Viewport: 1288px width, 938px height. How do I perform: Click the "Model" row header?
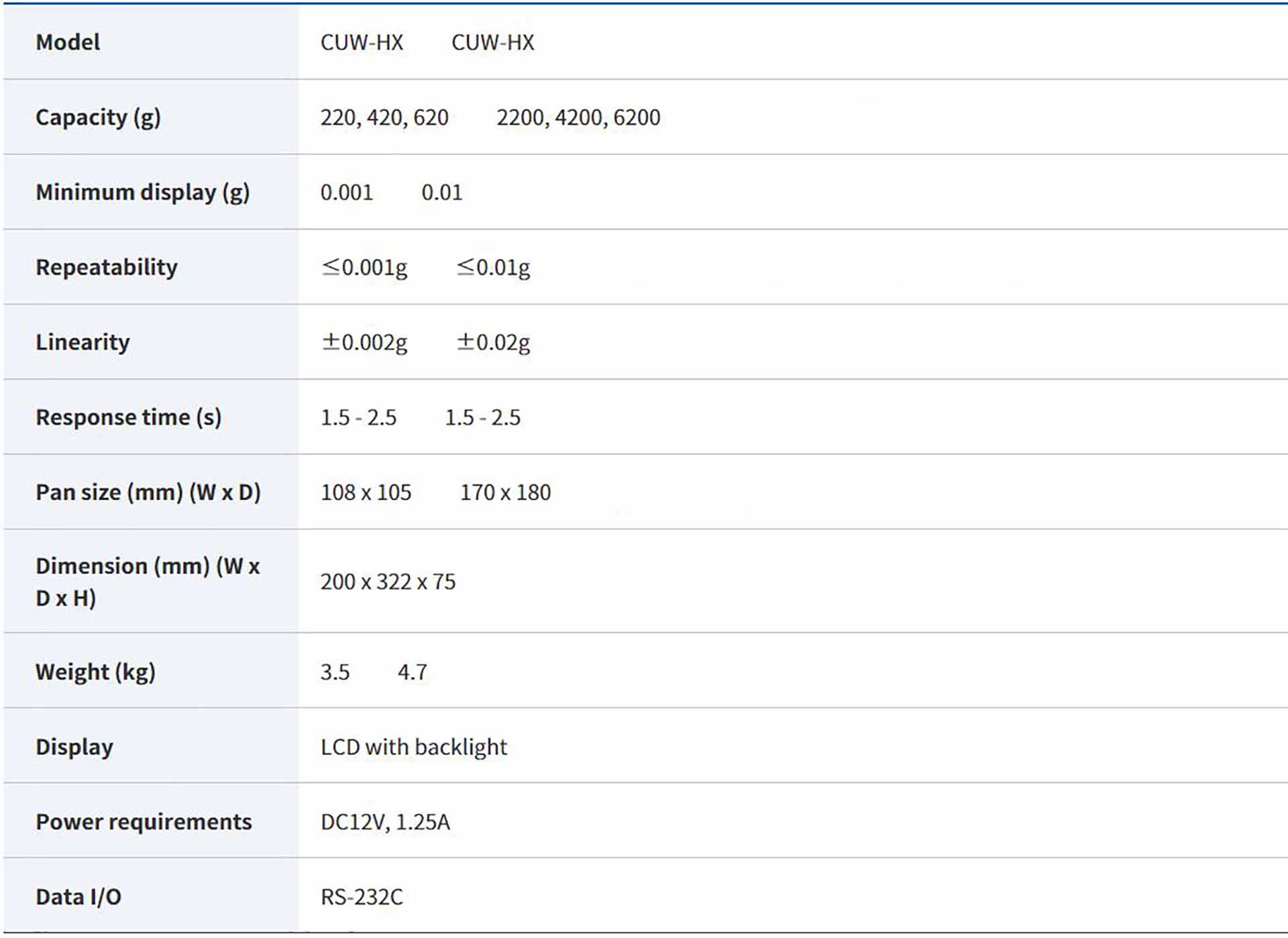[x=68, y=42]
